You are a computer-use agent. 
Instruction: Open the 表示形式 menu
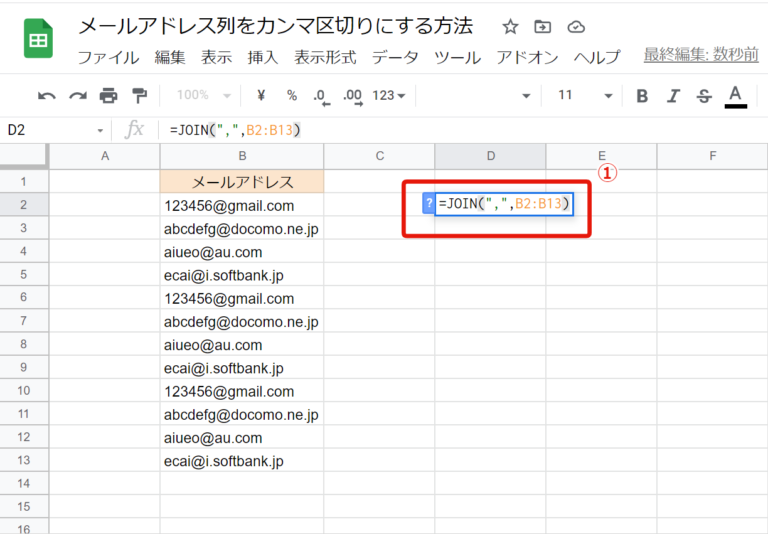[x=325, y=57]
